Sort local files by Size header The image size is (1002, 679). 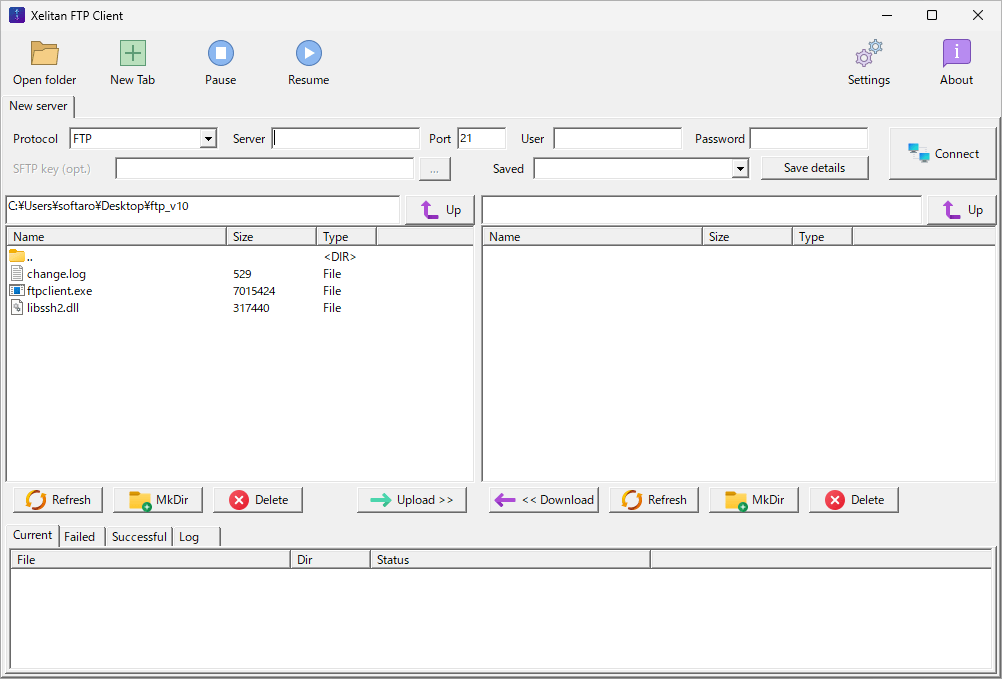(x=272, y=236)
